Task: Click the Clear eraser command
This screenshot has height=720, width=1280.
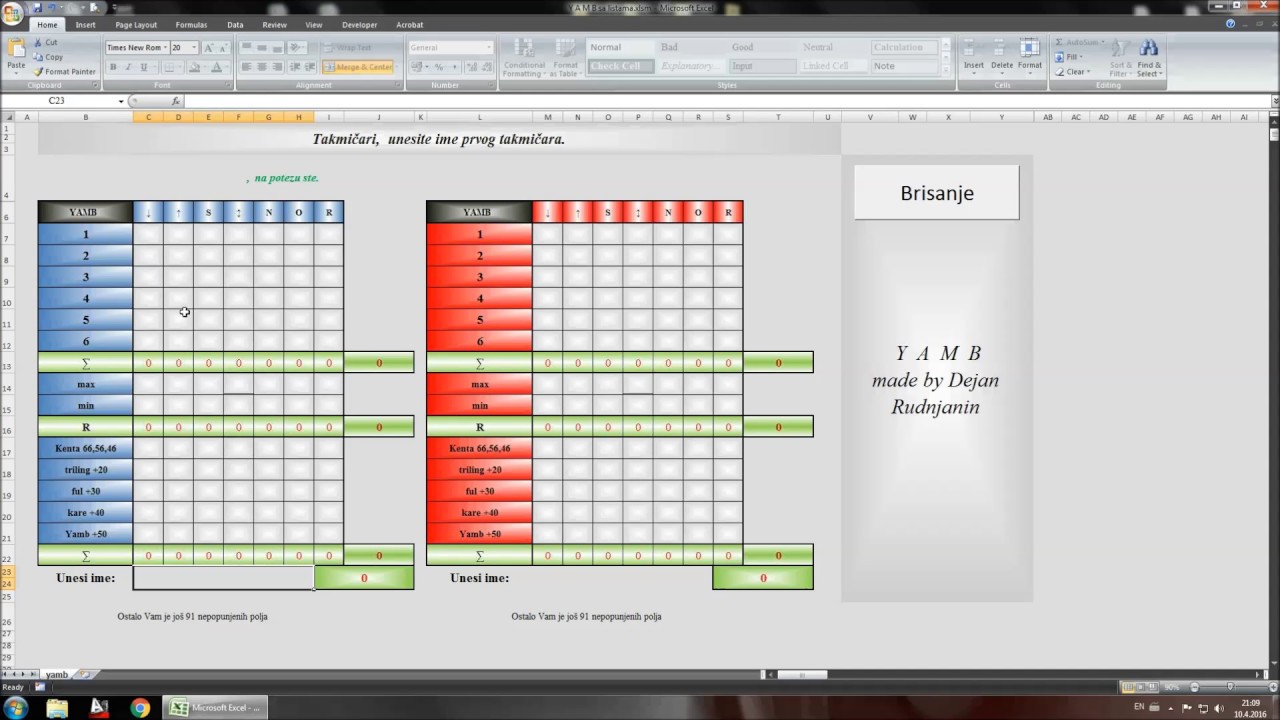Action: point(1073,72)
